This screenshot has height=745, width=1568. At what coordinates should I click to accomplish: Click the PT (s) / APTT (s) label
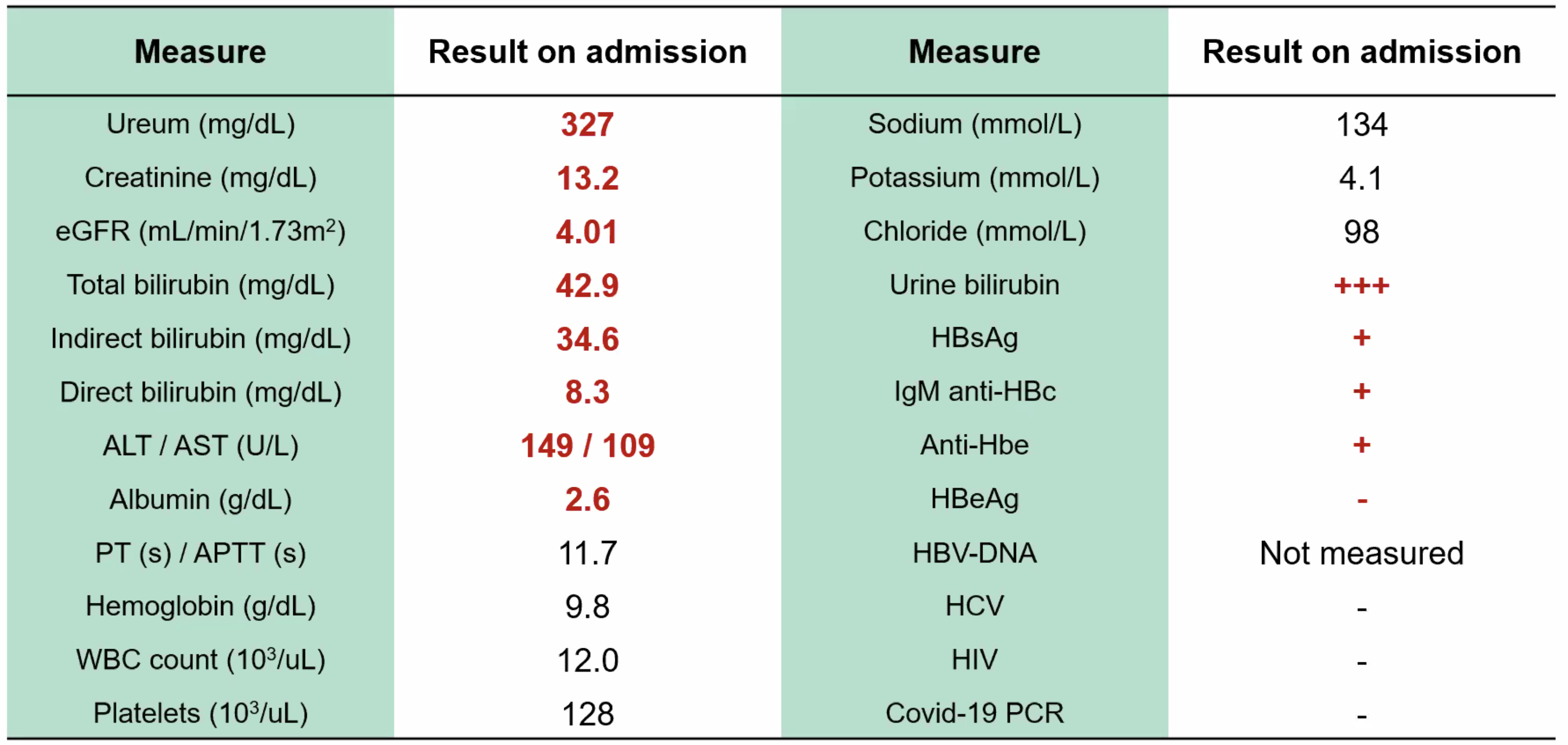[x=200, y=553]
